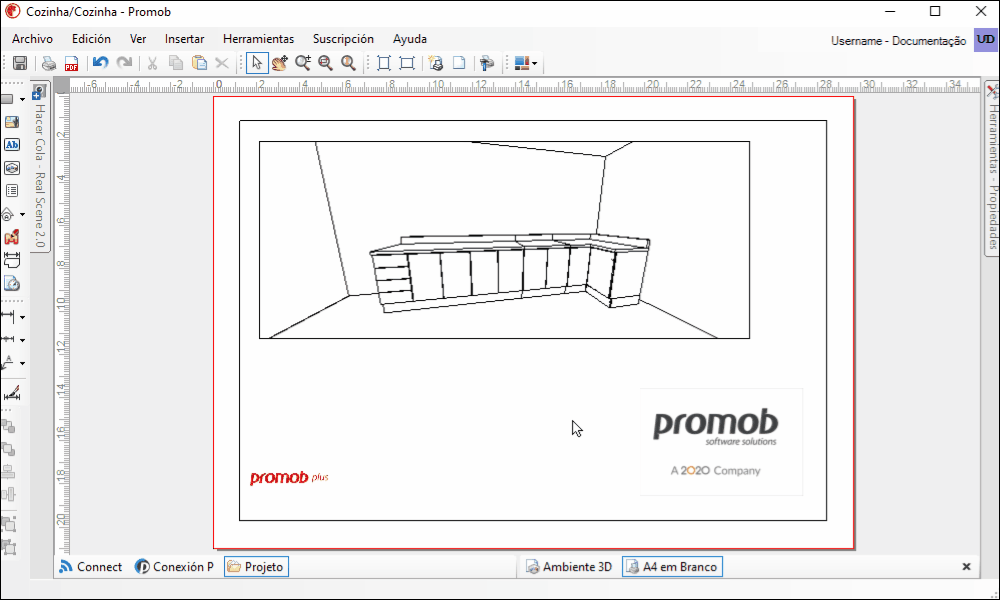Switch to the Projeto tab
This screenshot has width=1000, height=600.
click(x=256, y=567)
